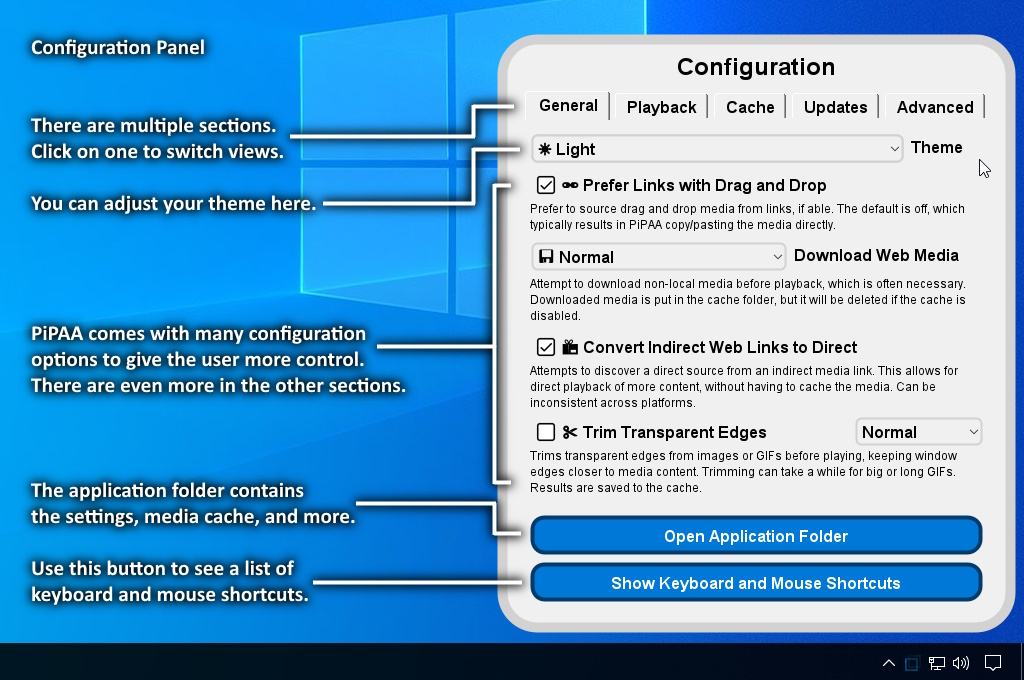Click the Trim Normal dropdown arrow
The width and height of the screenshot is (1024, 680).
tap(973, 432)
